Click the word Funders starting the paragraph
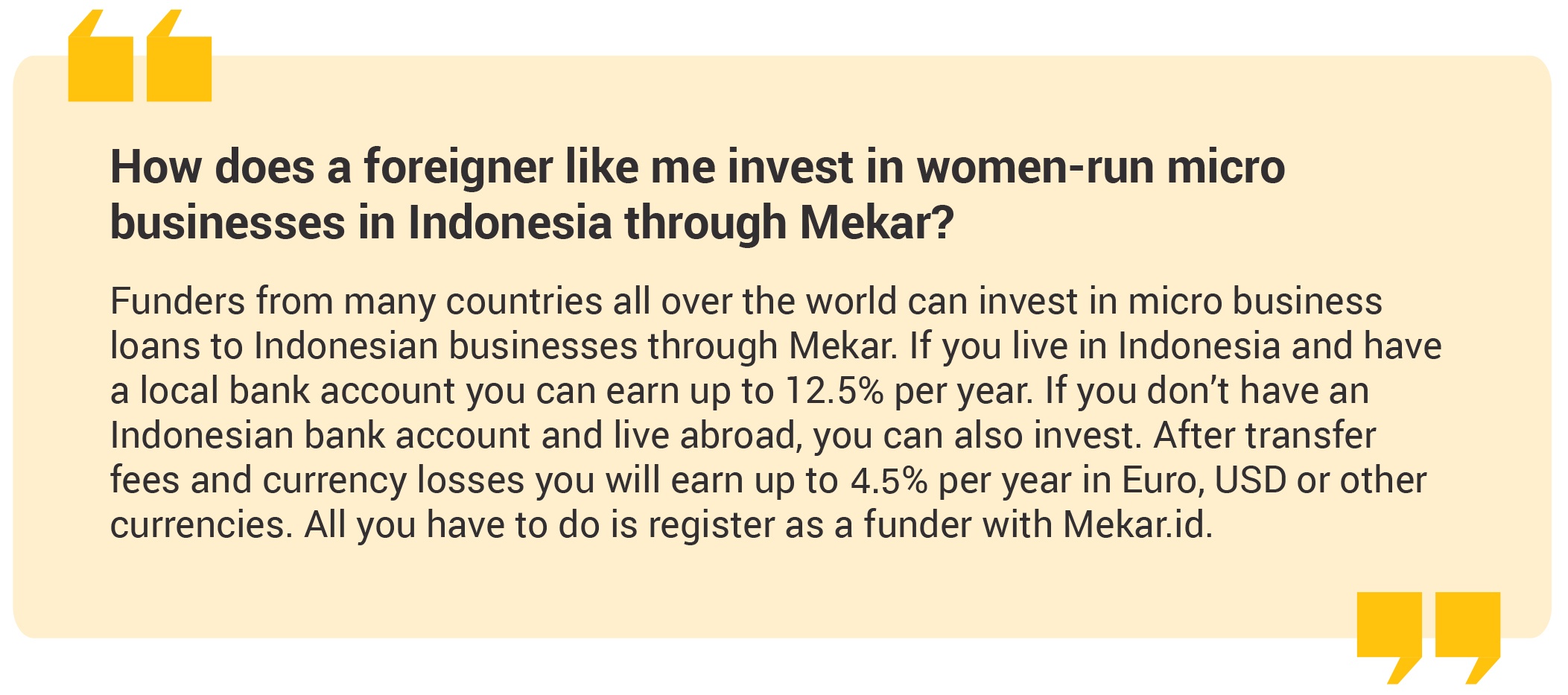The height and width of the screenshot is (695, 1568). pyautogui.click(x=178, y=301)
